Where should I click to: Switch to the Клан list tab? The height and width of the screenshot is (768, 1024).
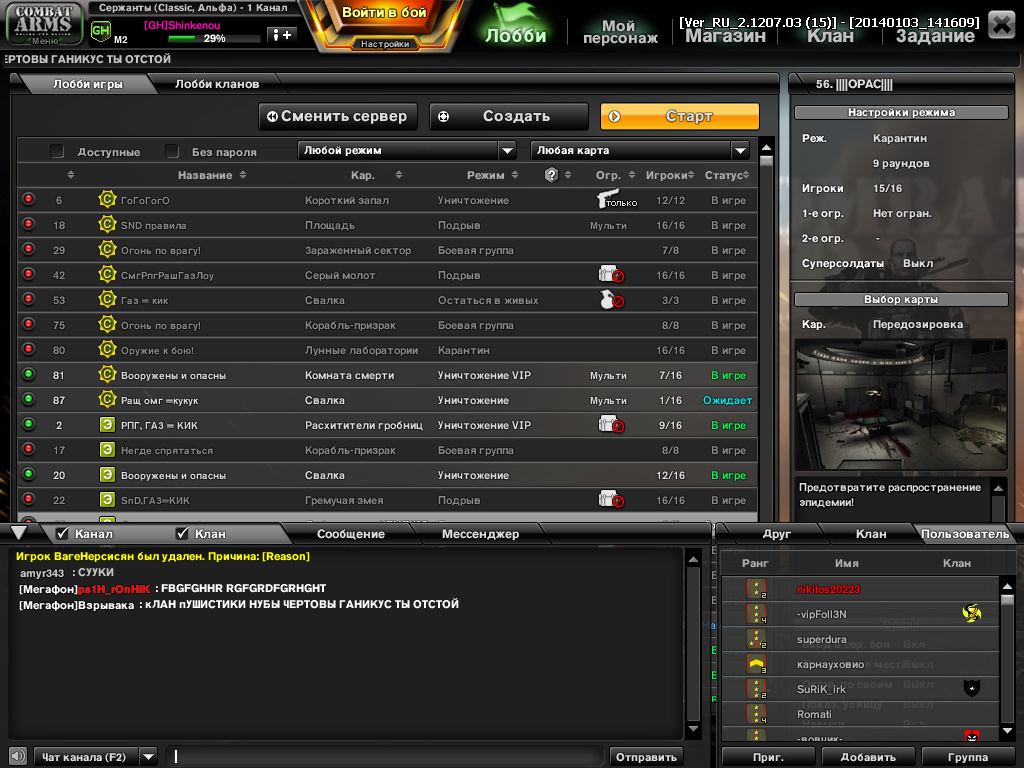871,534
